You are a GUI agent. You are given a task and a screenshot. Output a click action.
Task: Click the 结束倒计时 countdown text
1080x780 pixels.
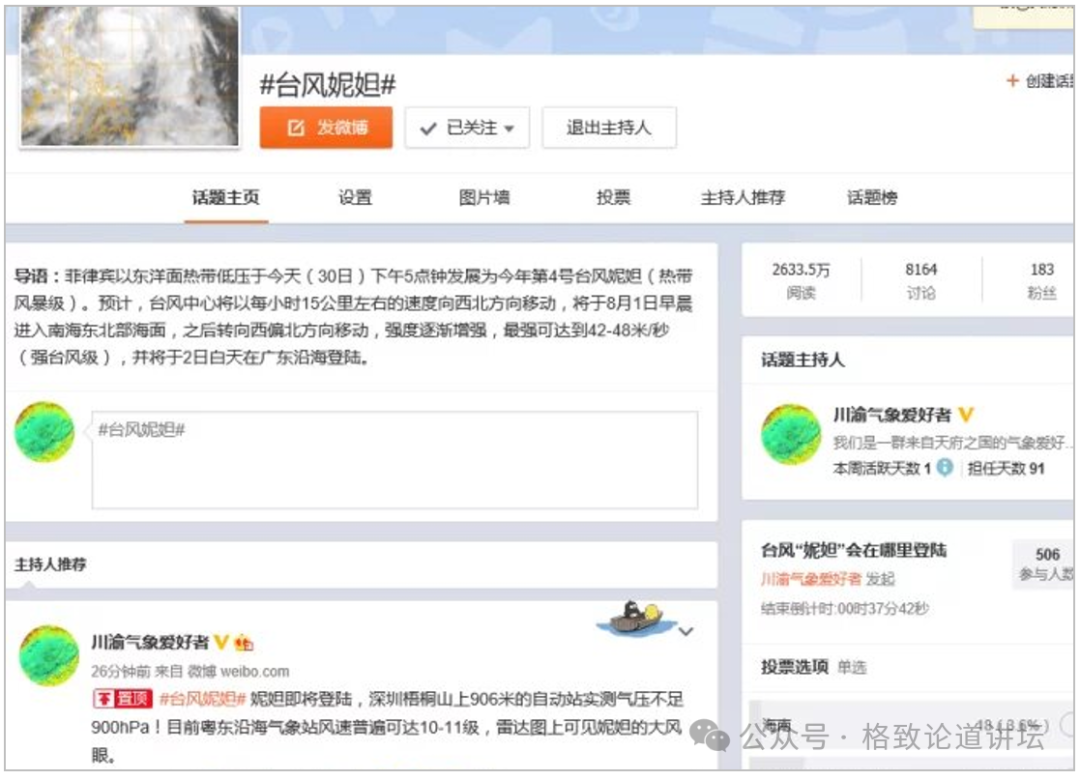click(x=844, y=608)
